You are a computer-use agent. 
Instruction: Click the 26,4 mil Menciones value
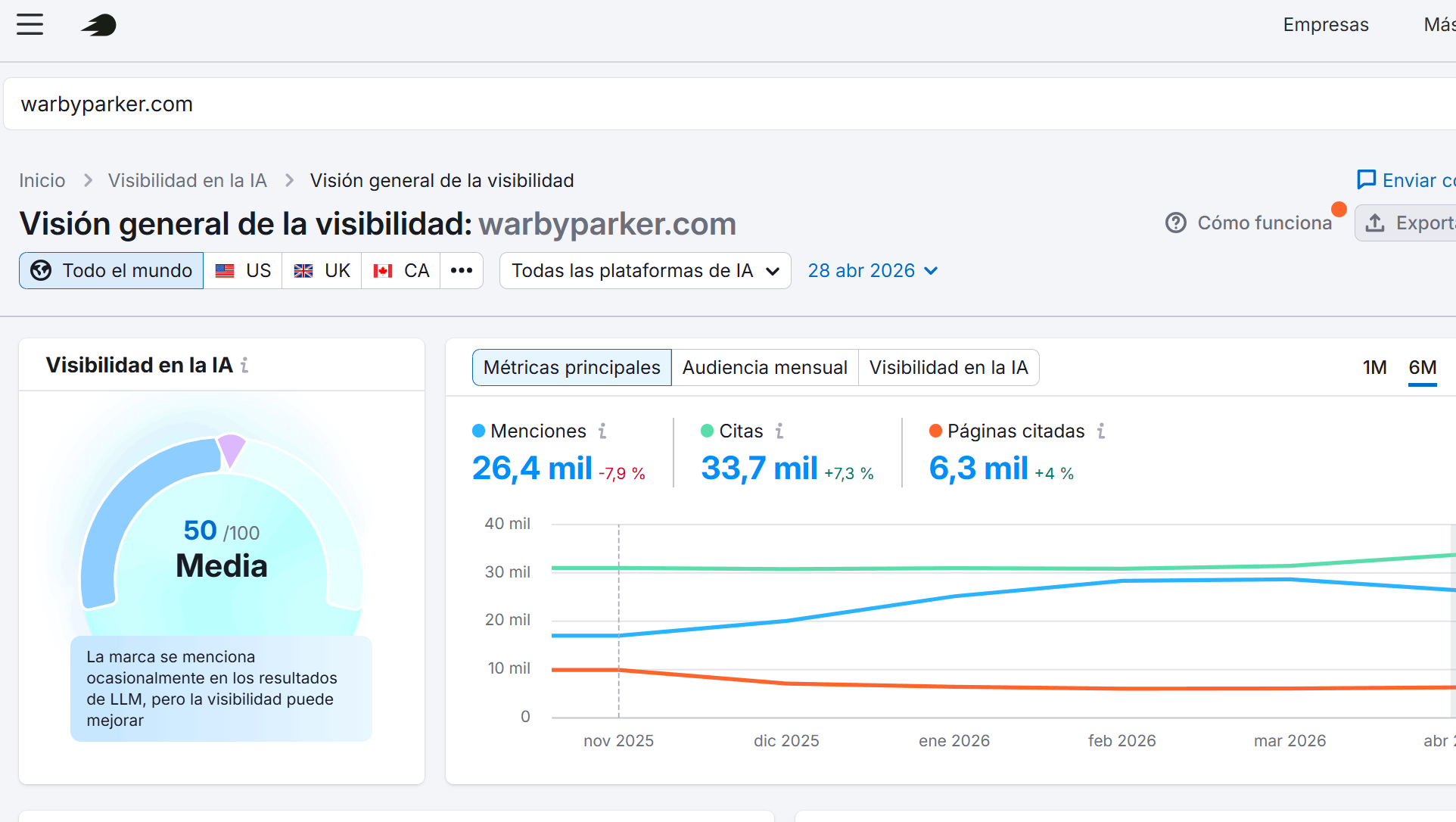pyautogui.click(x=532, y=469)
